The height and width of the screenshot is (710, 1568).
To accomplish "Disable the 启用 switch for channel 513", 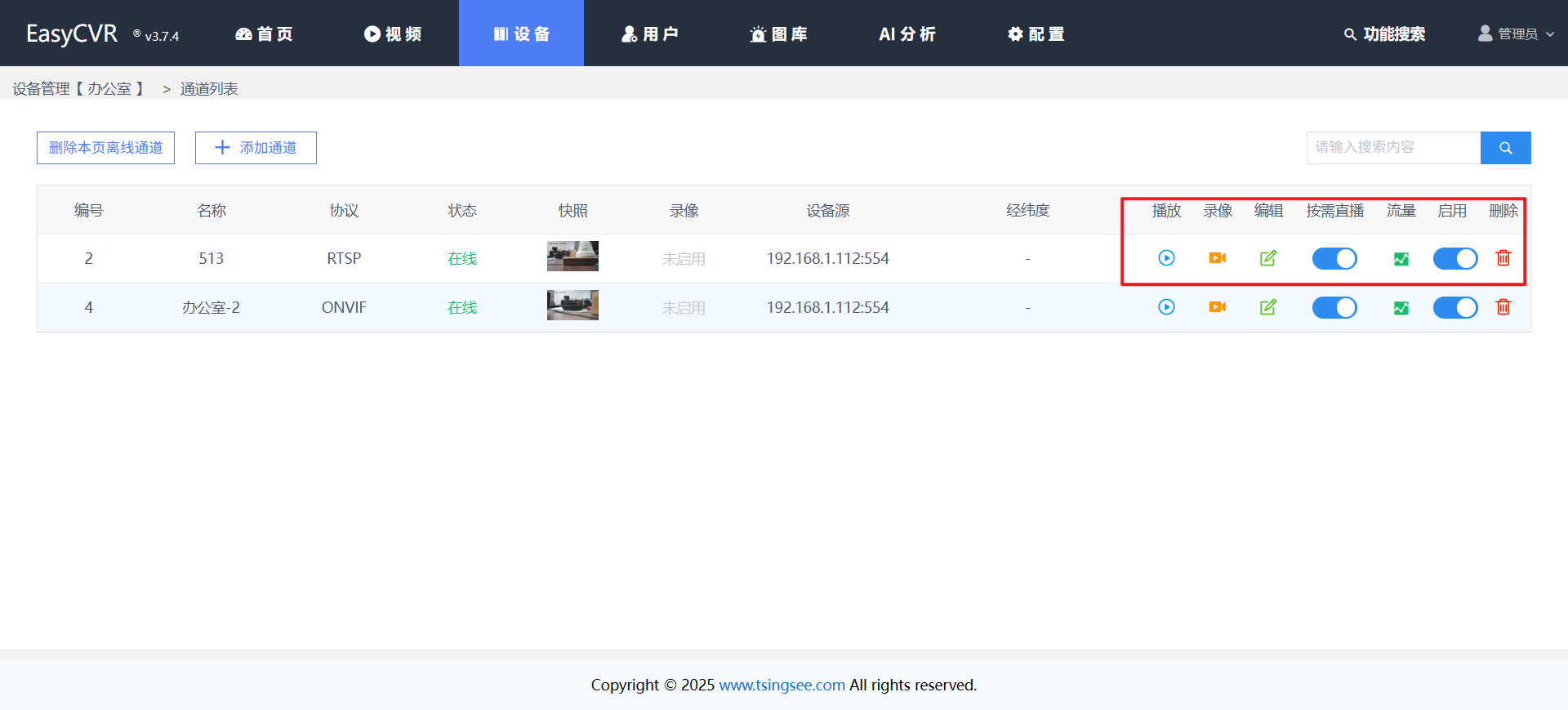I will [1454, 259].
